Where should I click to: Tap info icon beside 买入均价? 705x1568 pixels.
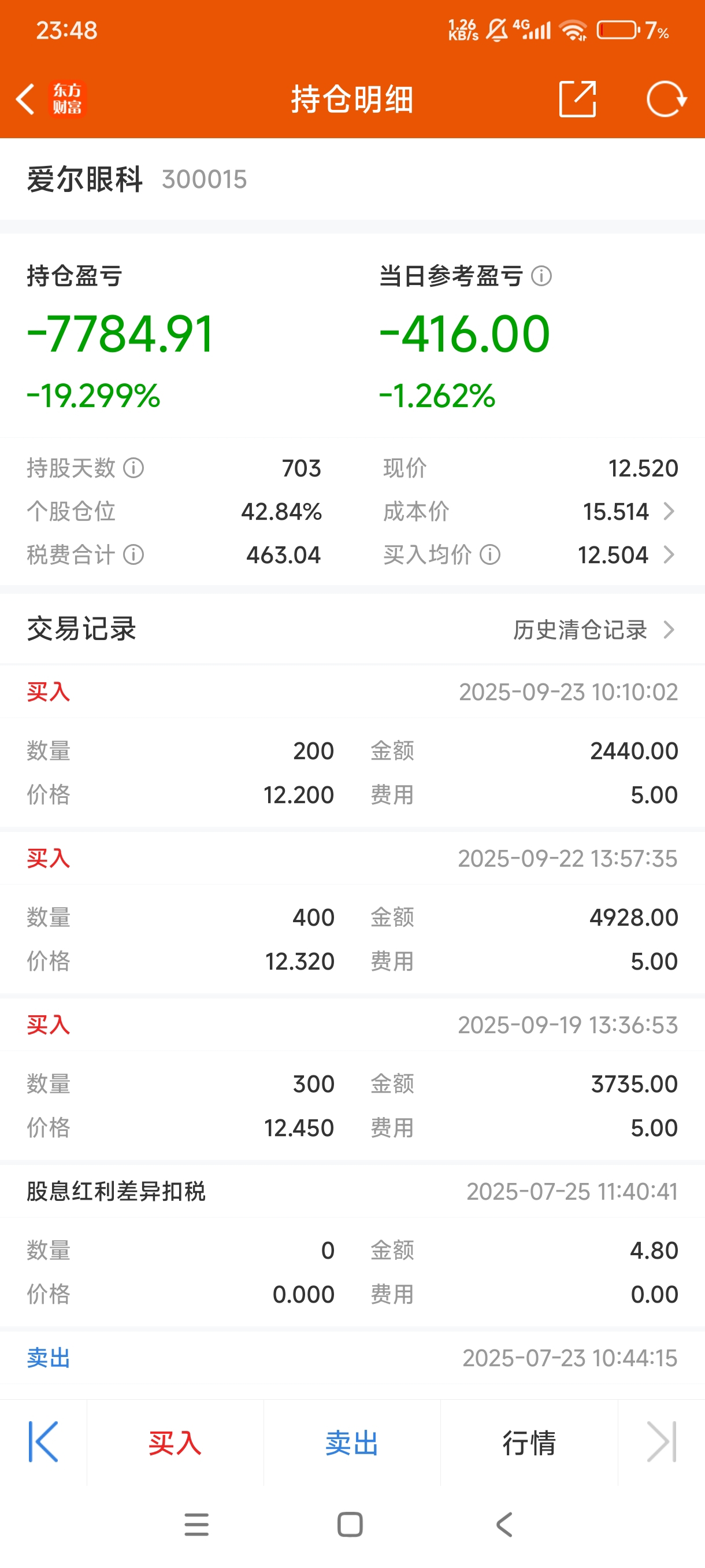(x=490, y=554)
